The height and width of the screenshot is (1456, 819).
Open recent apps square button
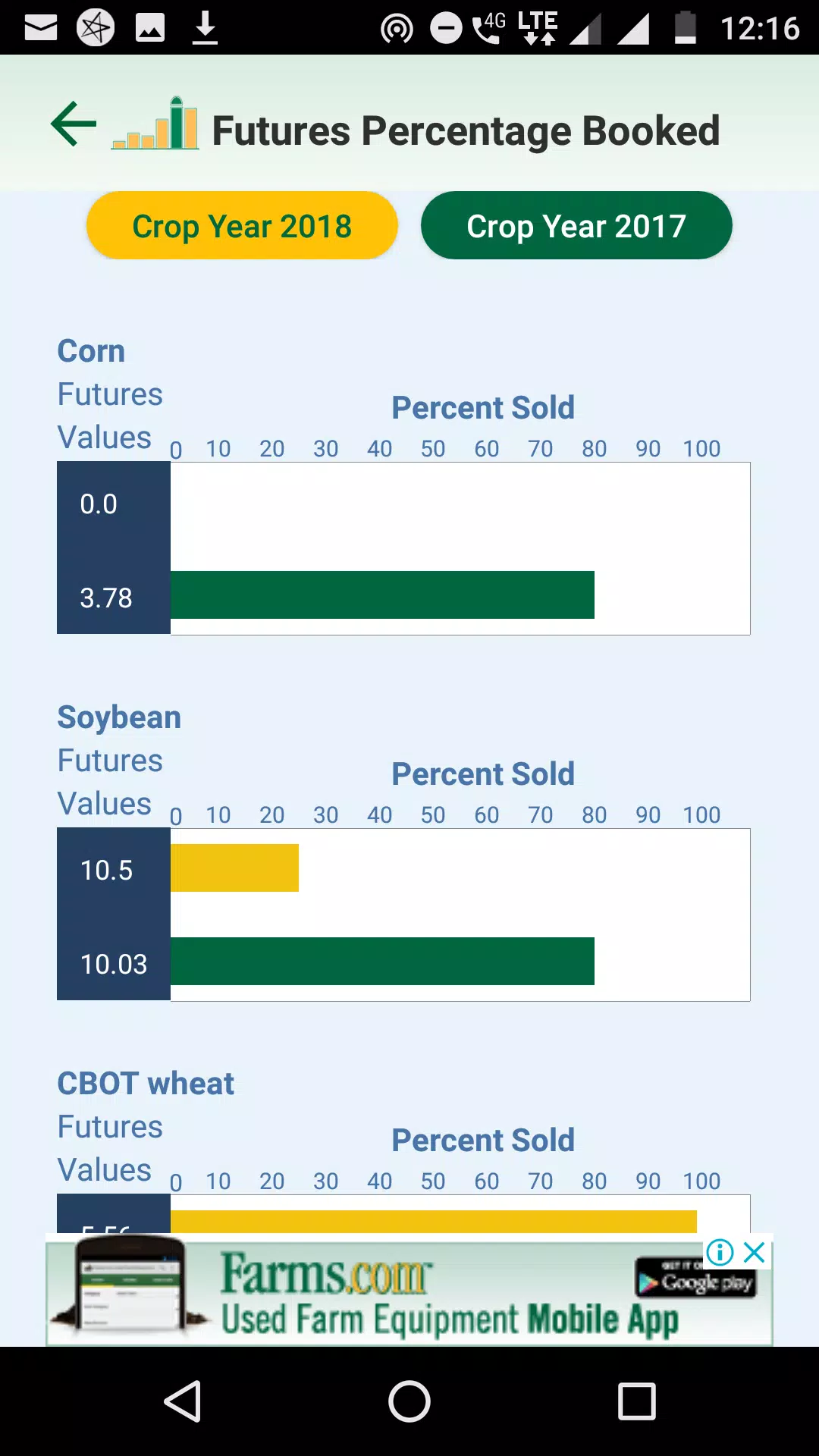click(637, 1401)
